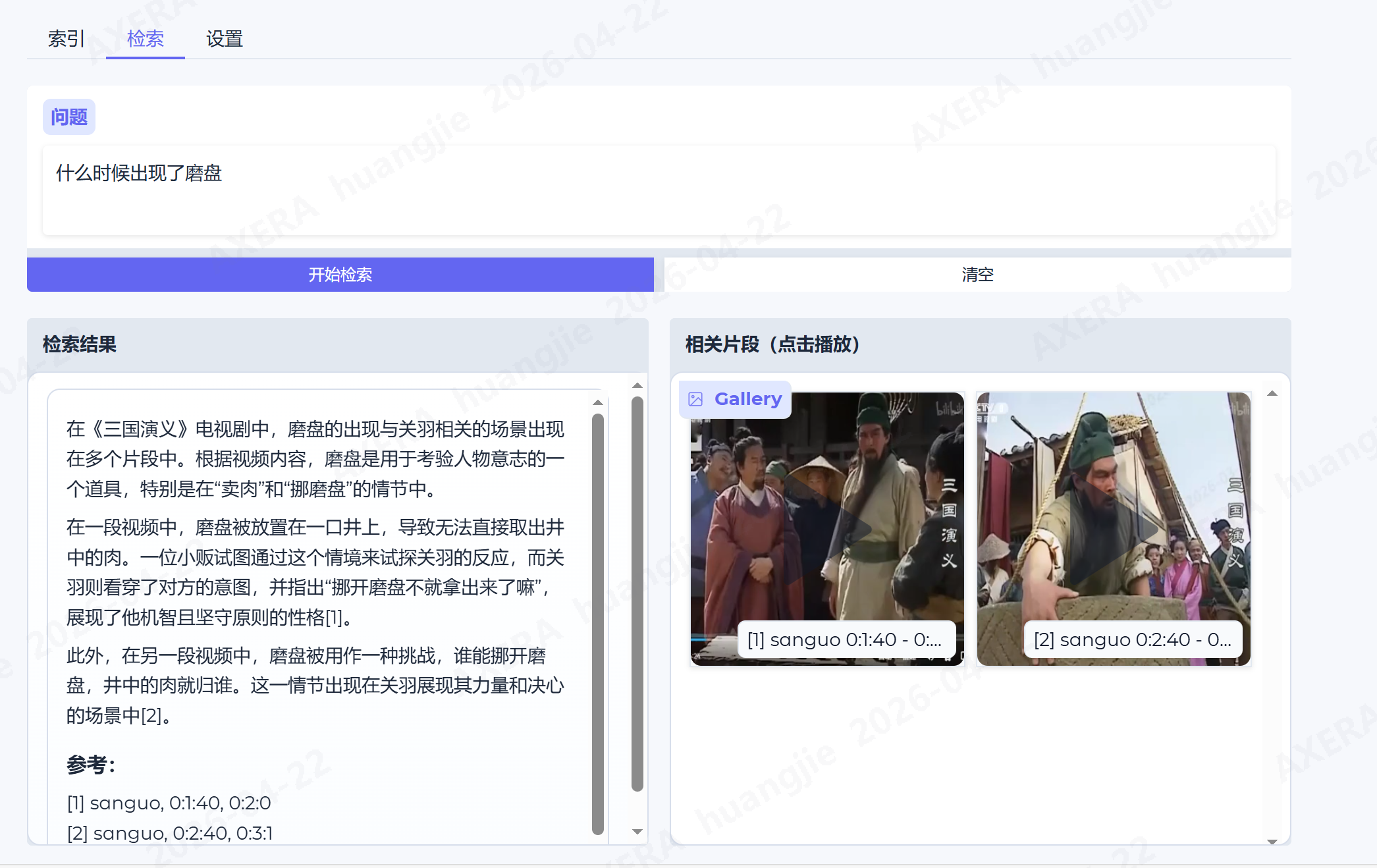Image resolution: width=1377 pixels, height=868 pixels.
Task: Click the first answer paragraph starting 在《三国演义》电视剧中
Action: [x=315, y=459]
